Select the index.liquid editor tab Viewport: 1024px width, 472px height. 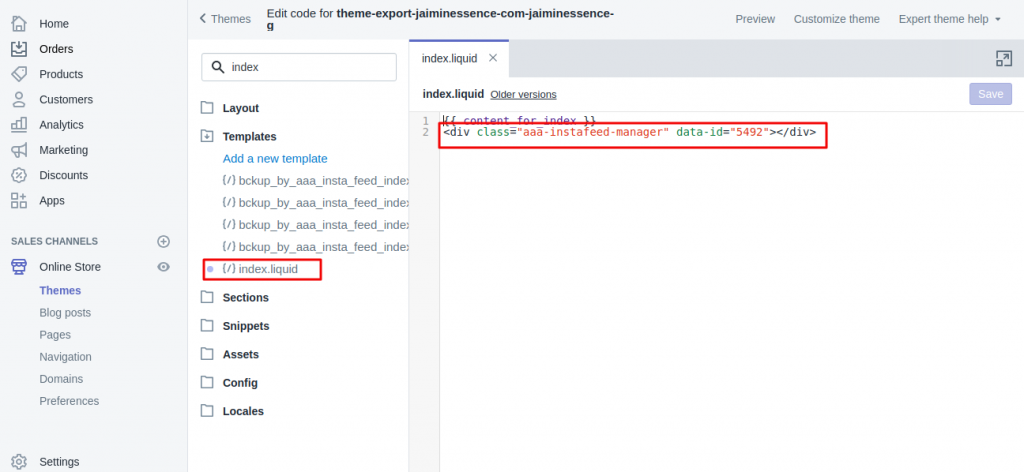[x=449, y=58]
